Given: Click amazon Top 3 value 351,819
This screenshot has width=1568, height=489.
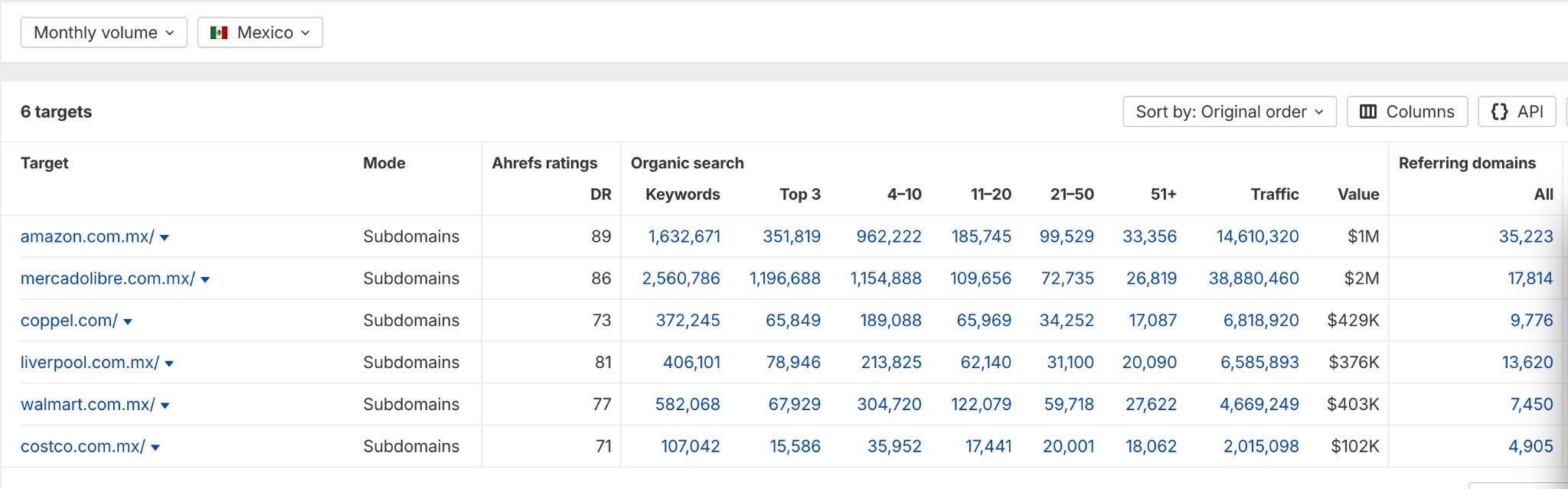Looking at the screenshot, I should [792, 236].
